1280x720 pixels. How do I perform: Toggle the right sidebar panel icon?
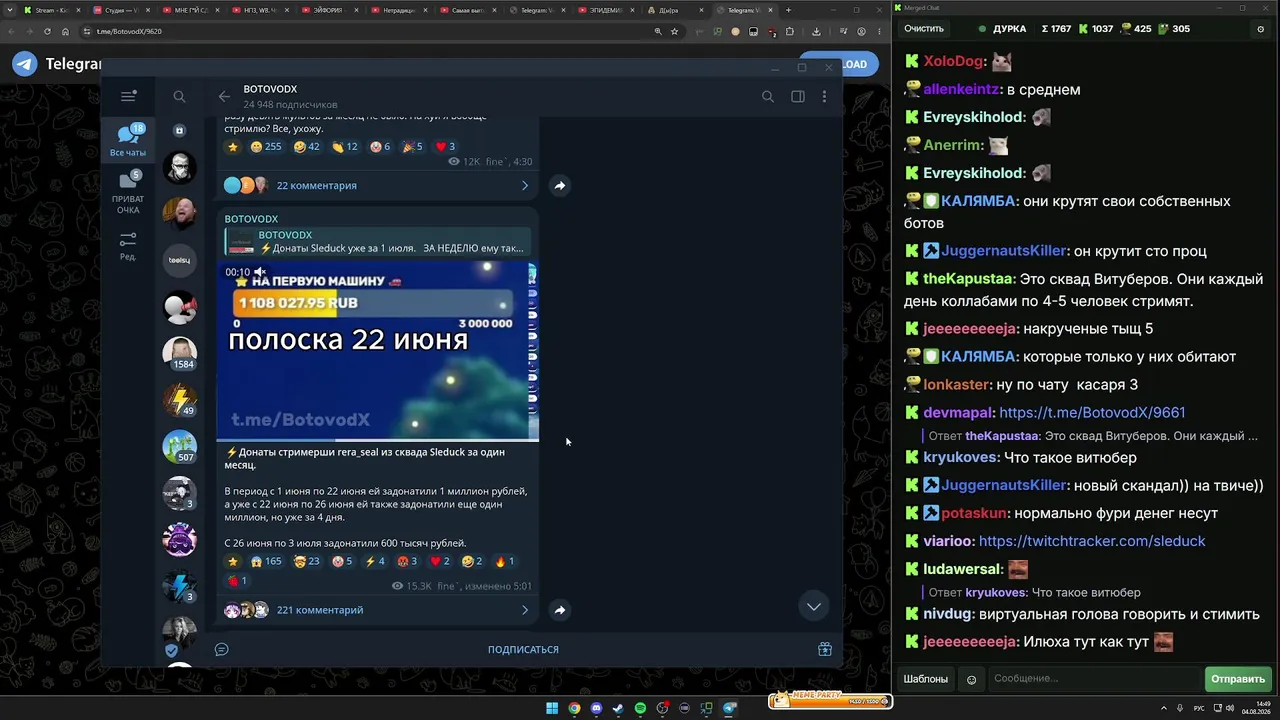click(798, 97)
